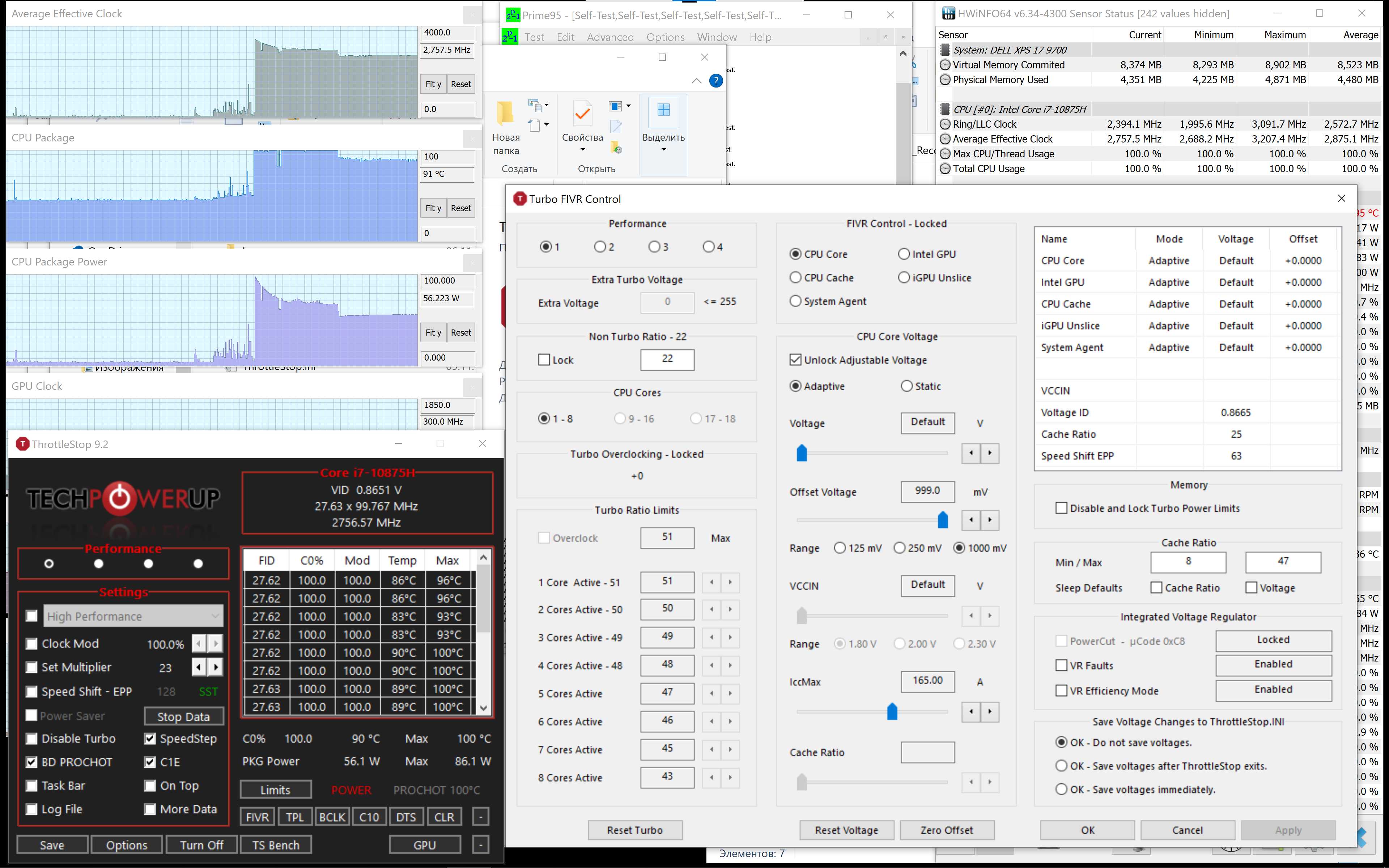This screenshot has height=868, width=1389.
Task: Click Offset Voltage slider handle
Action: point(942,520)
